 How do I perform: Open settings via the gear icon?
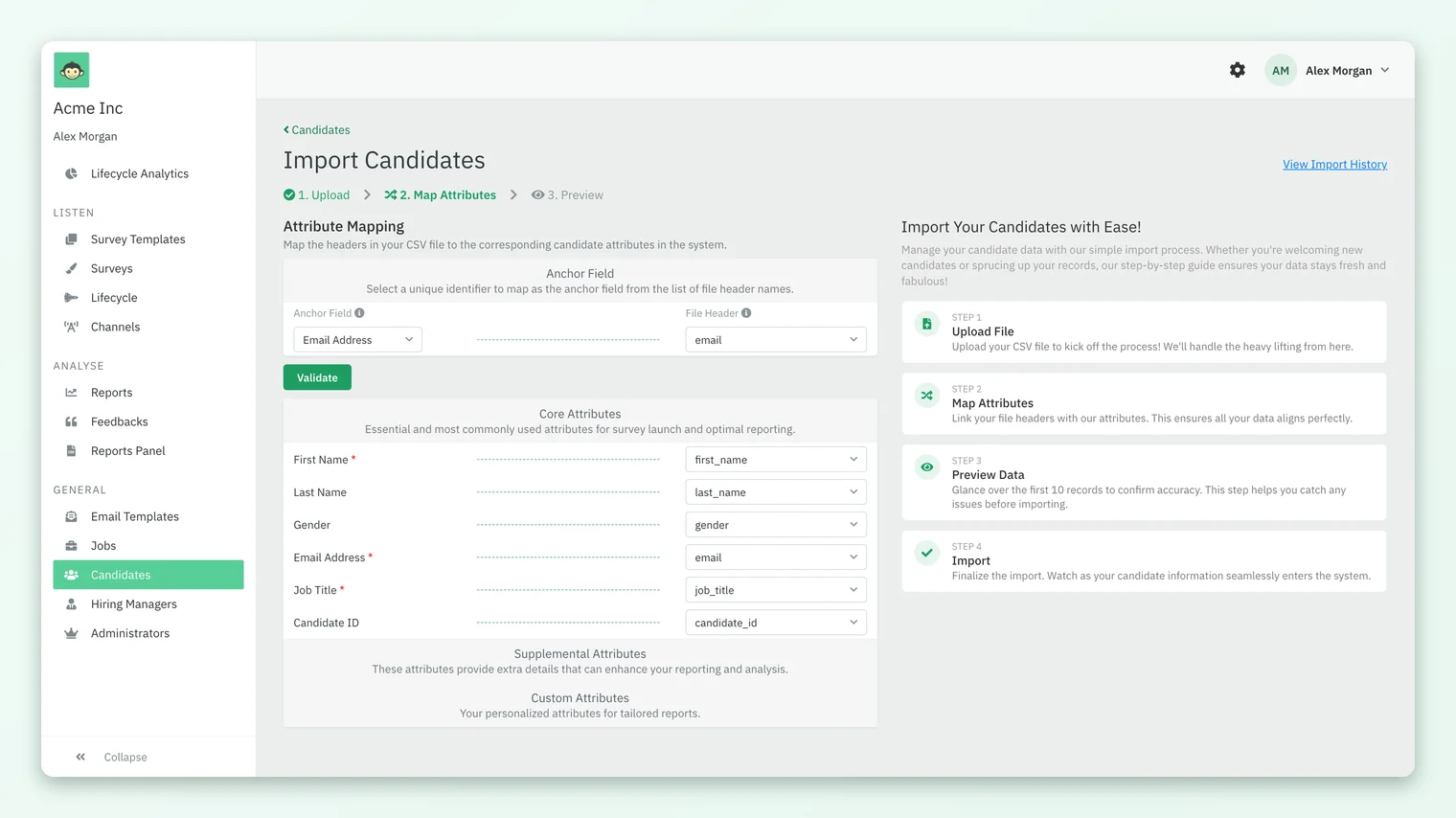point(1238,70)
